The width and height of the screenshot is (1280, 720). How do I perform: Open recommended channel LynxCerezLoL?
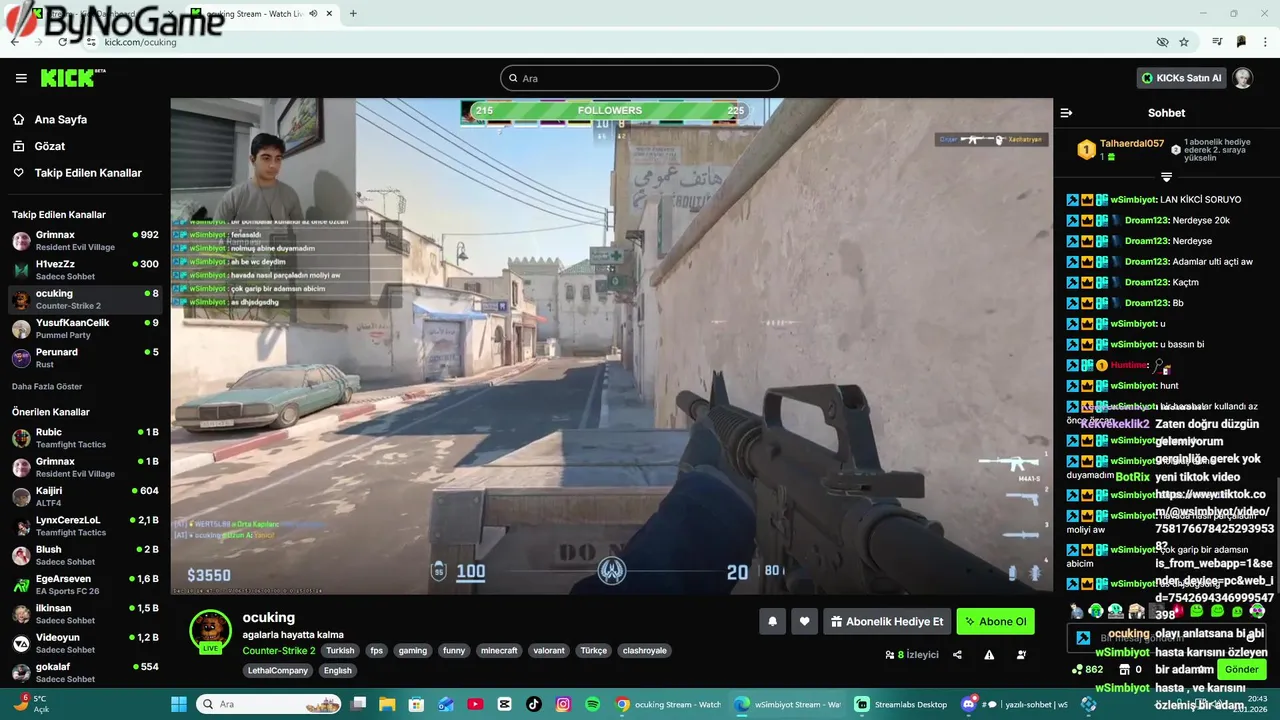[x=85, y=526]
